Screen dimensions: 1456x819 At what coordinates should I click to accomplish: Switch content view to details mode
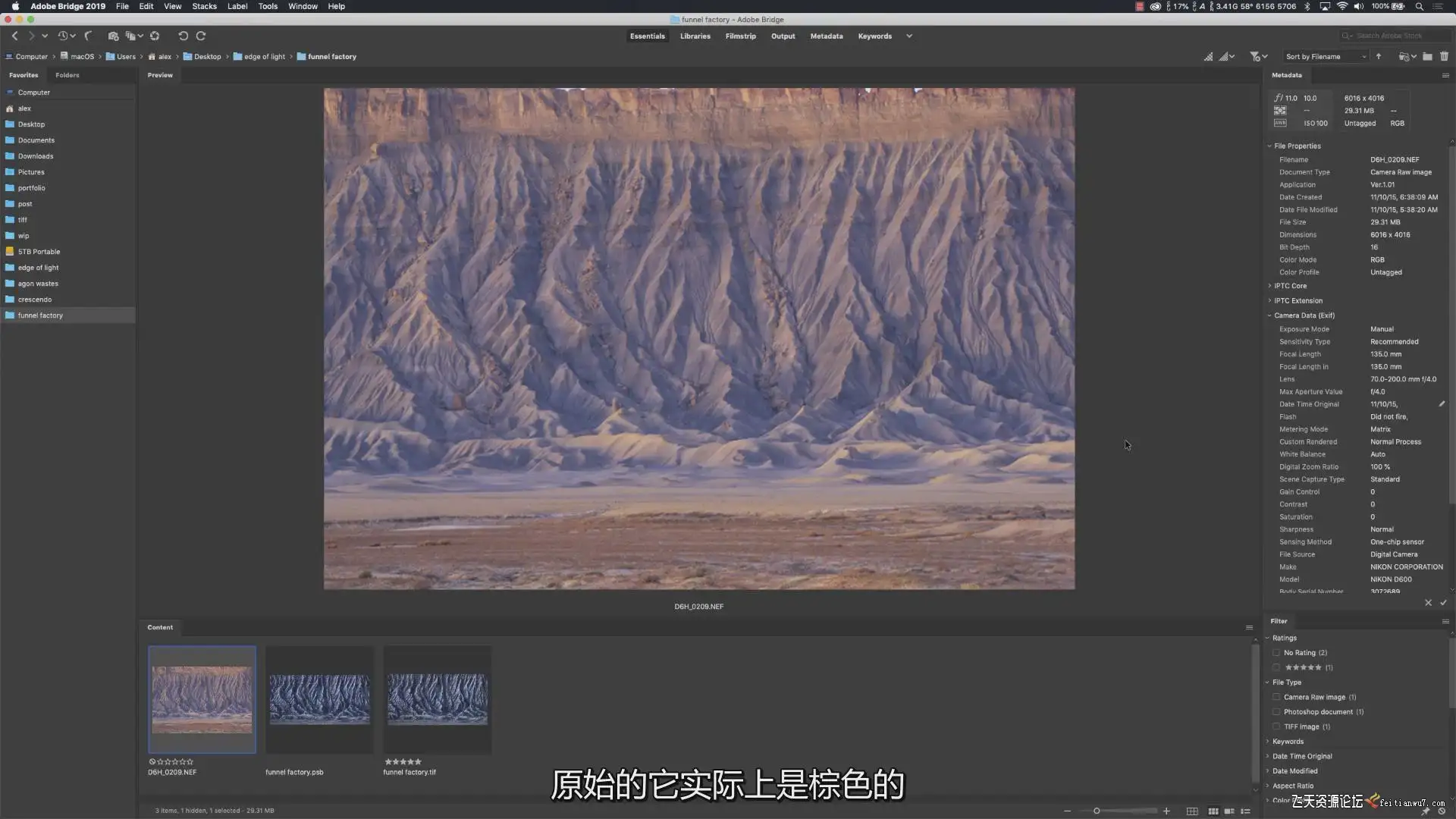(x=1229, y=811)
